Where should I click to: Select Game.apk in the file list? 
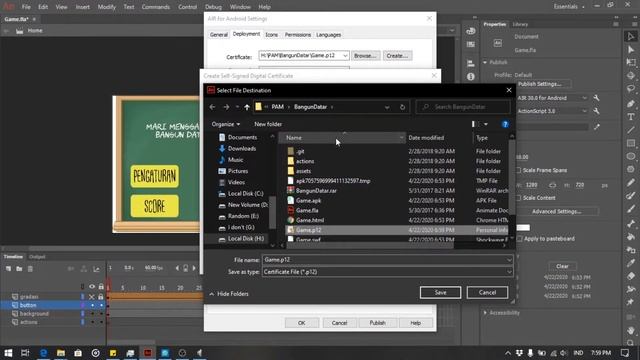[x=309, y=200]
